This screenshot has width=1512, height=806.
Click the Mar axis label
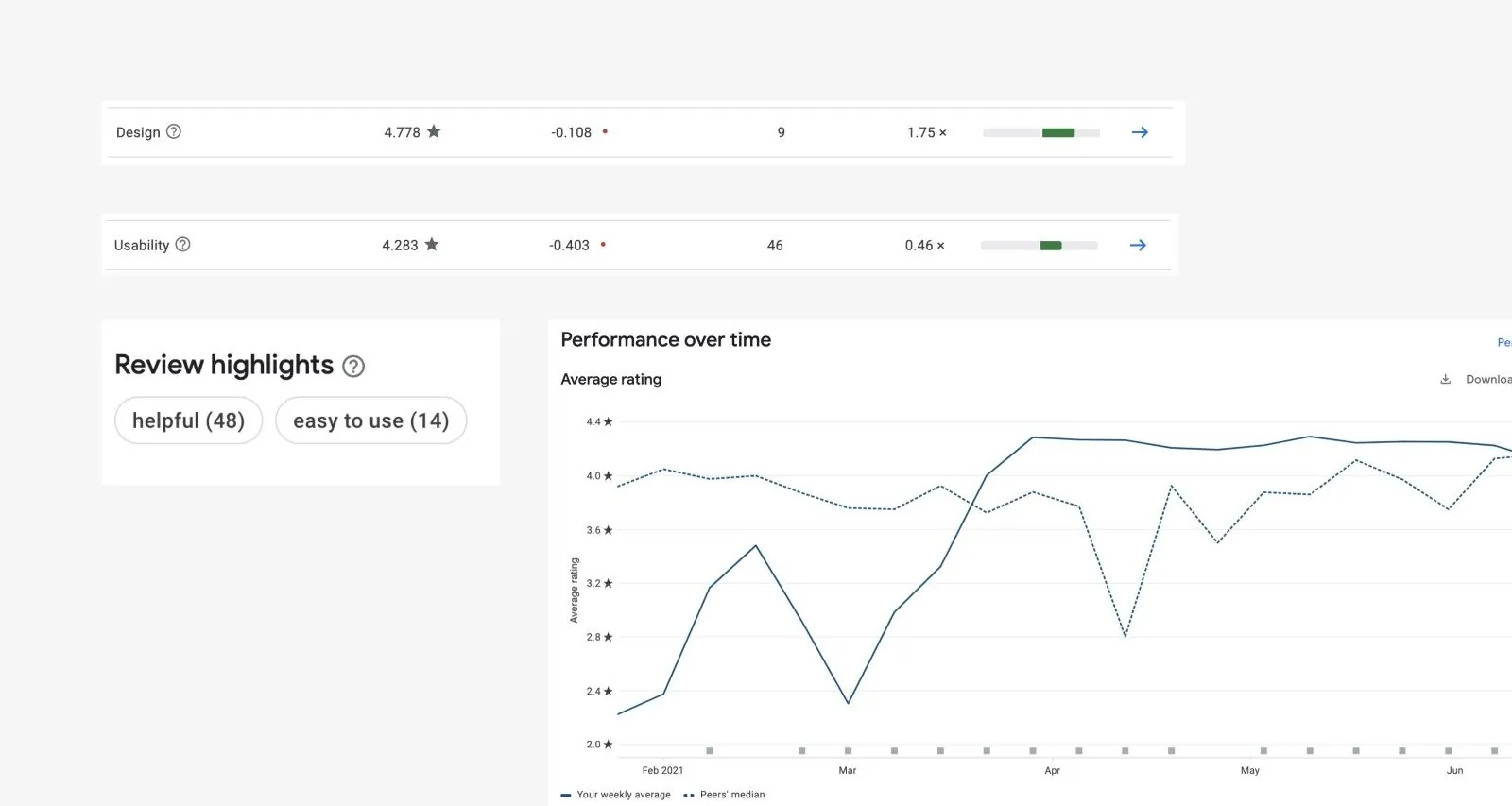tap(848, 770)
